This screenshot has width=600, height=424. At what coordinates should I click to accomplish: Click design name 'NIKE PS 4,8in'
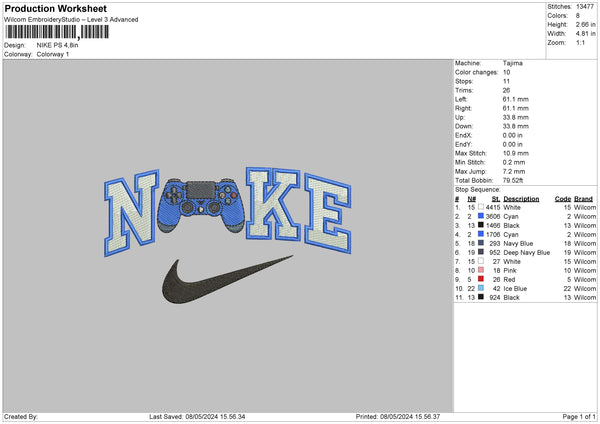pyautogui.click(x=57, y=45)
